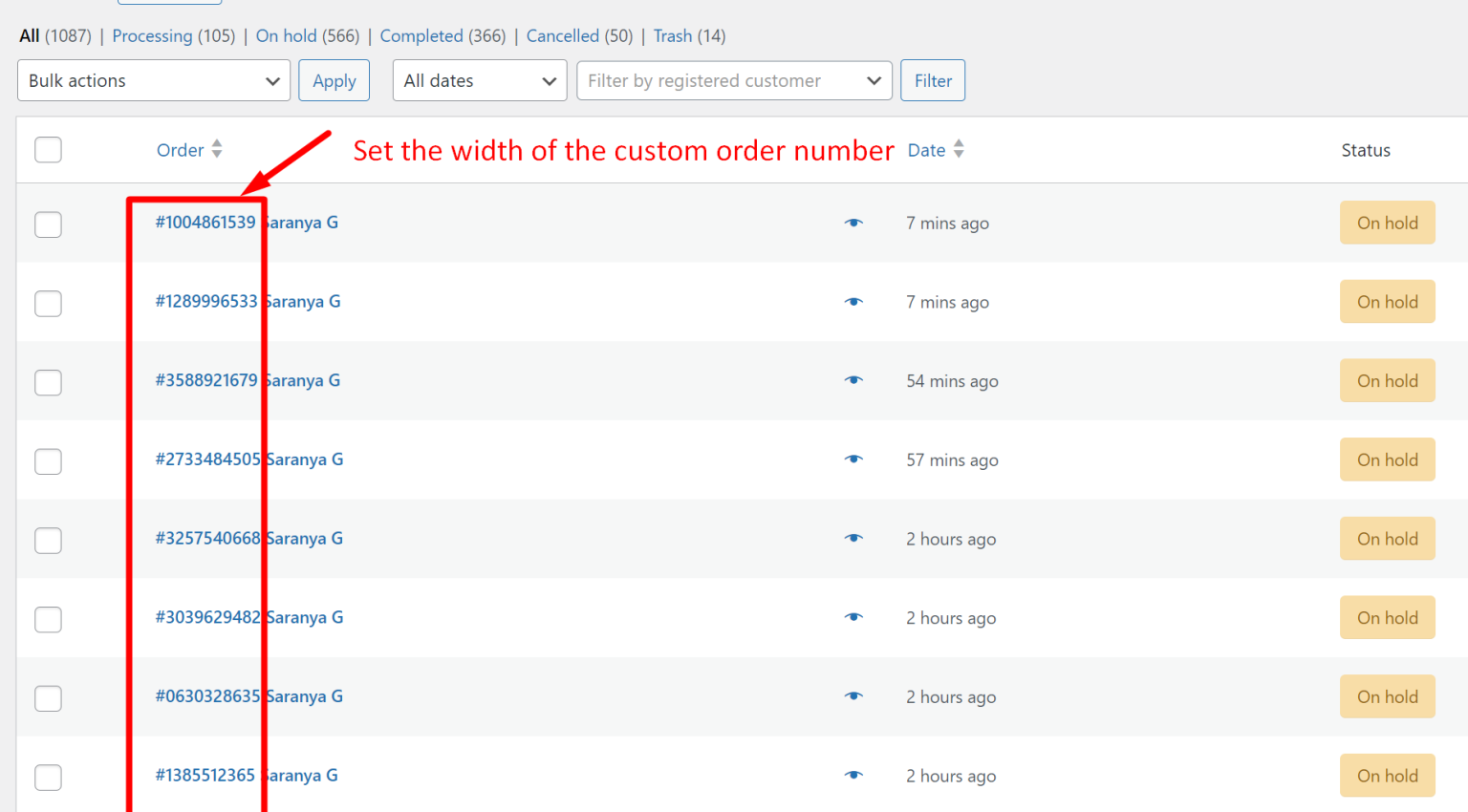Sort the list using the Order column arrows

[x=215, y=149]
